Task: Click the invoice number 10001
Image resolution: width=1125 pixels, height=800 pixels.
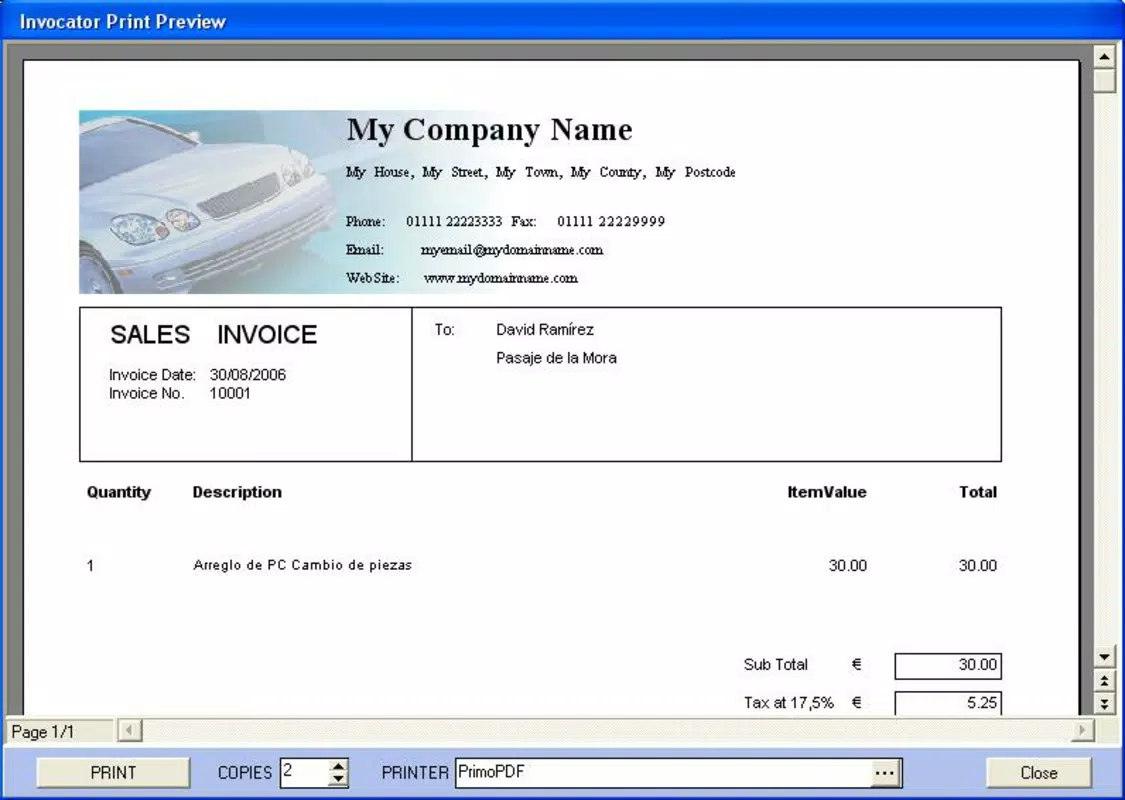Action: 230,393
